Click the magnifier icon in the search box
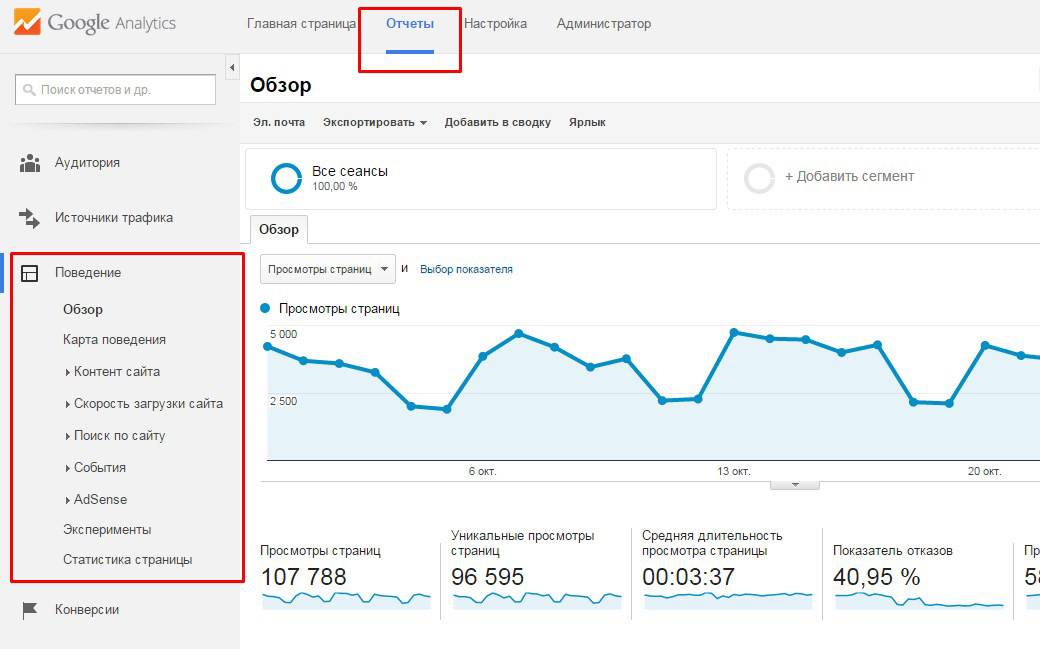This screenshot has height=649, width=1040. coord(29,90)
